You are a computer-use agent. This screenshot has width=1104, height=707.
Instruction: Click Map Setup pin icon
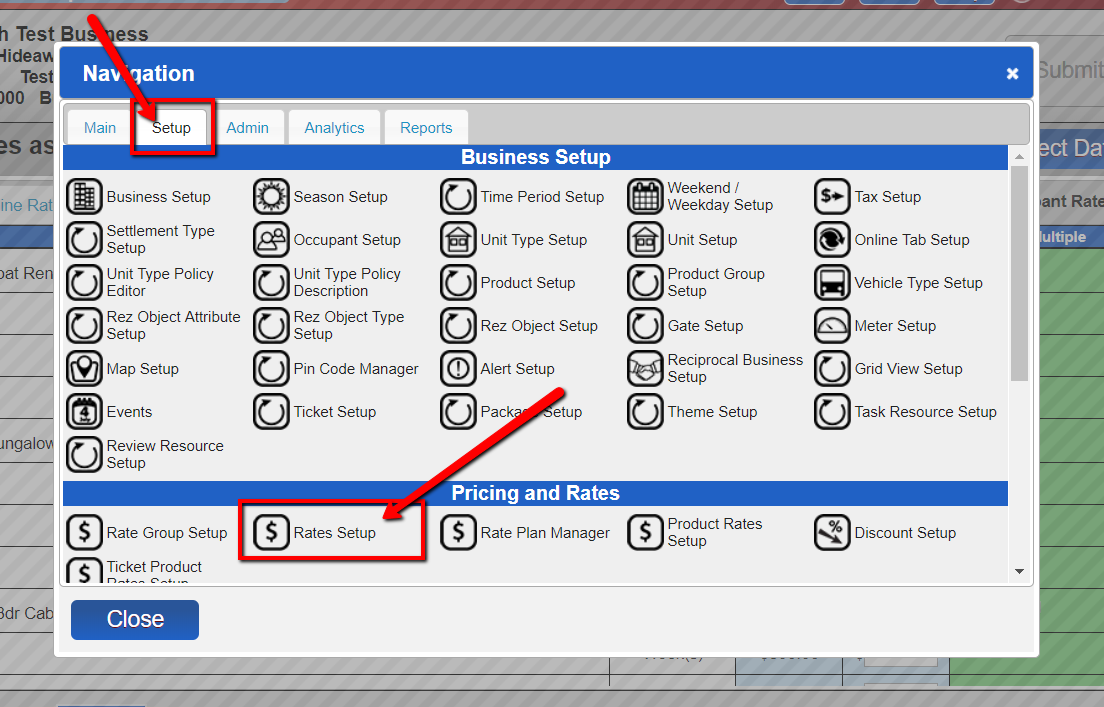[84, 368]
